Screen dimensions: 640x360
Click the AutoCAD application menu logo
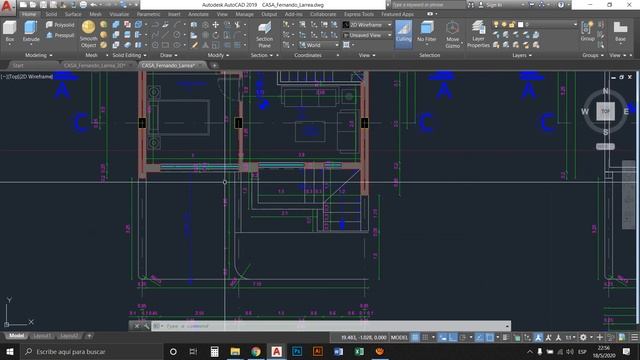click(x=7, y=6)
